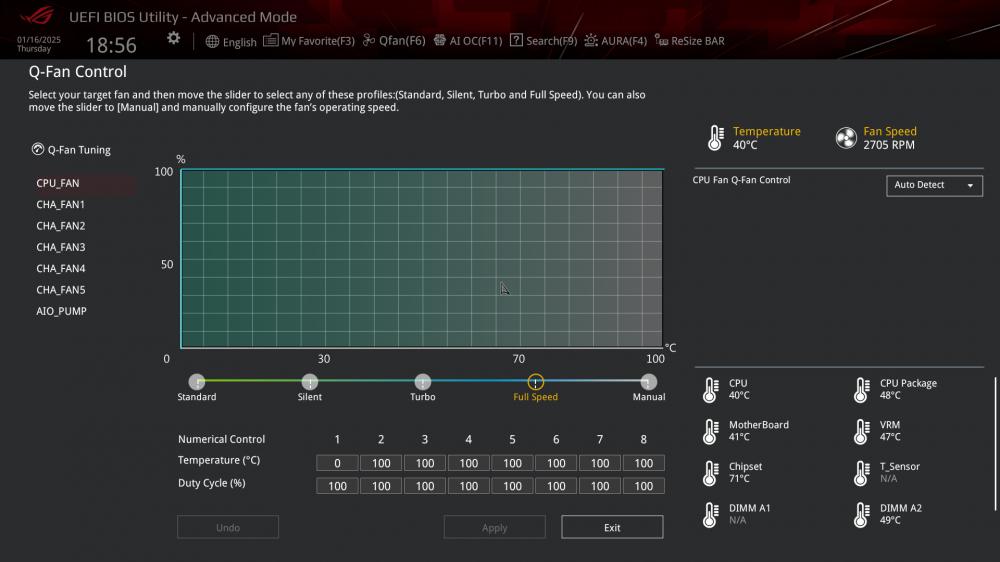Click Duty Cycle field for point 1

pos(337,486)
